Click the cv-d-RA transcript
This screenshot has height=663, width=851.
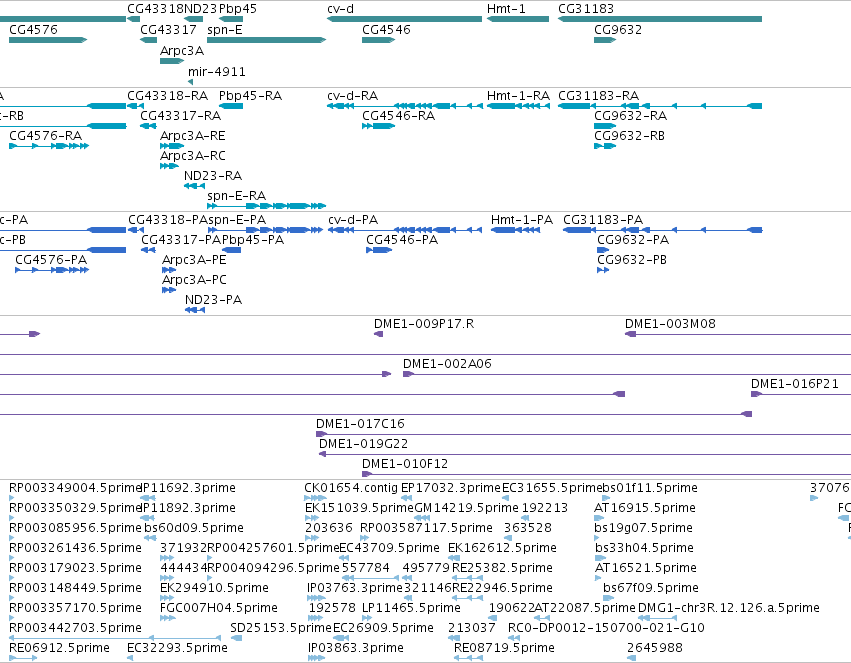(405, 106)
